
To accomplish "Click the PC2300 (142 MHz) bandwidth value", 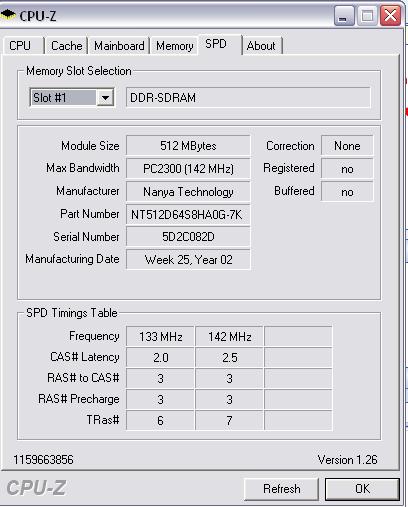I will [188, 169].
